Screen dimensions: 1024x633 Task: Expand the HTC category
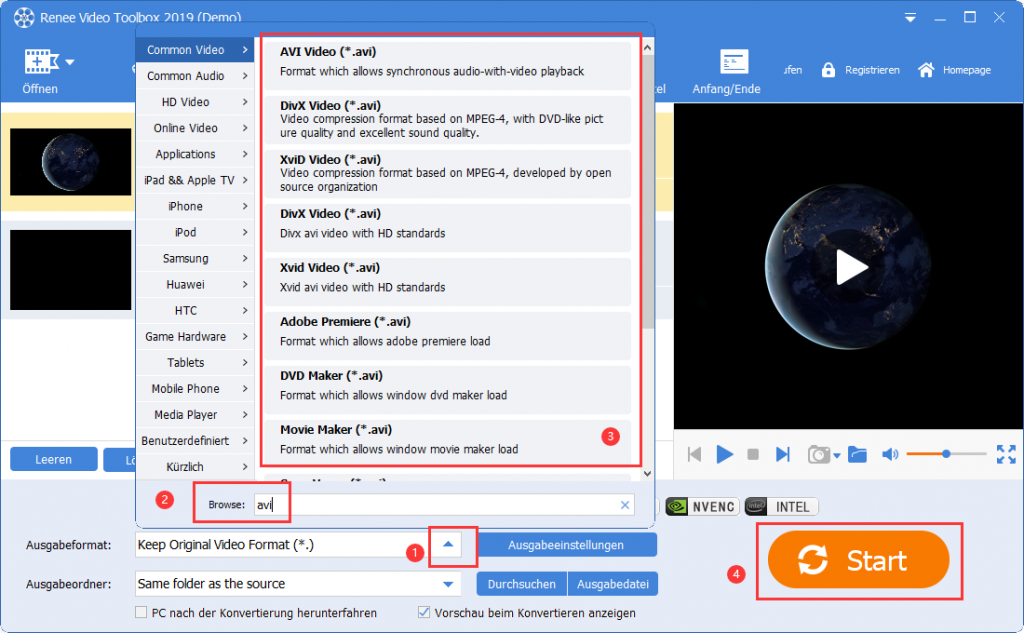(195, 311)
